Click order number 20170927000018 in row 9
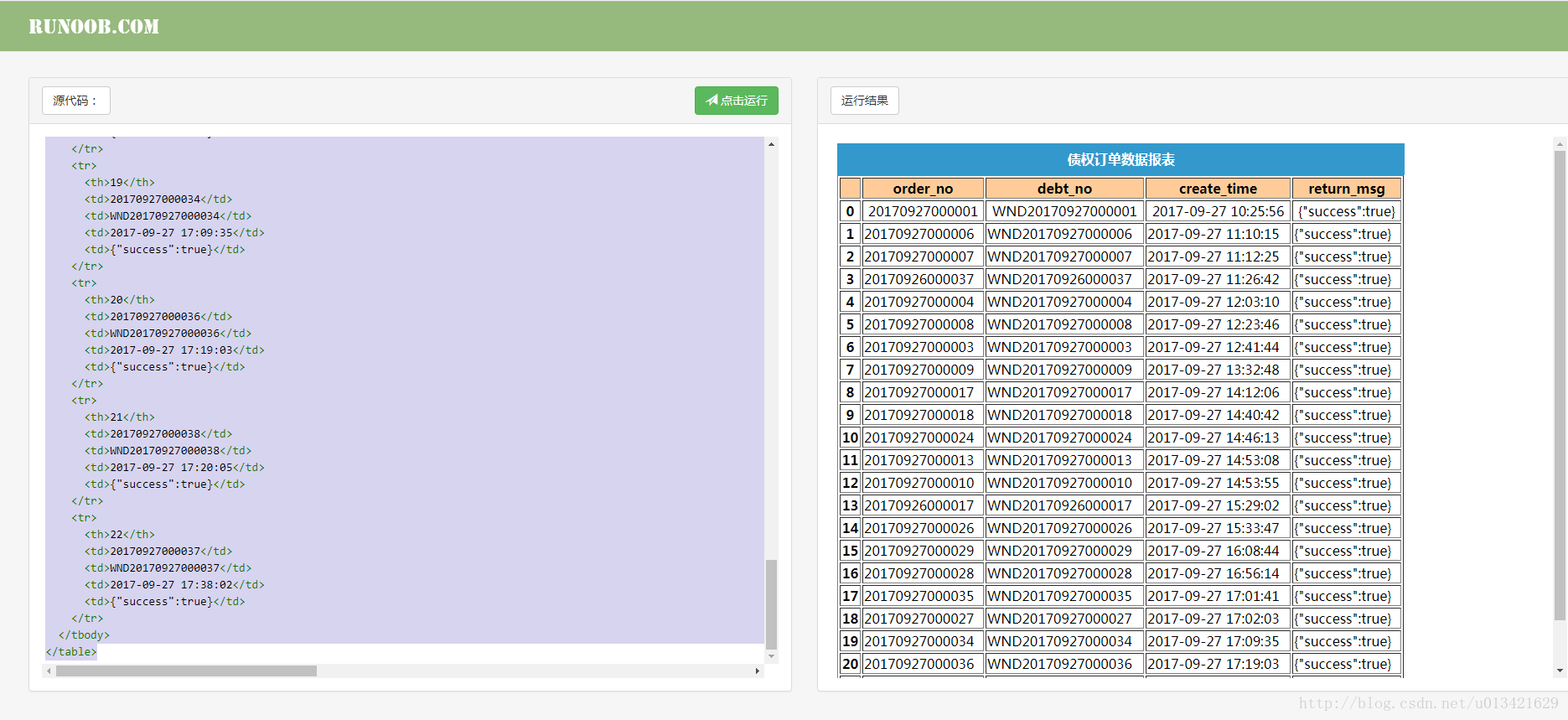Image resolution: width=1568 pixels, height=720 pixels. 923,415
